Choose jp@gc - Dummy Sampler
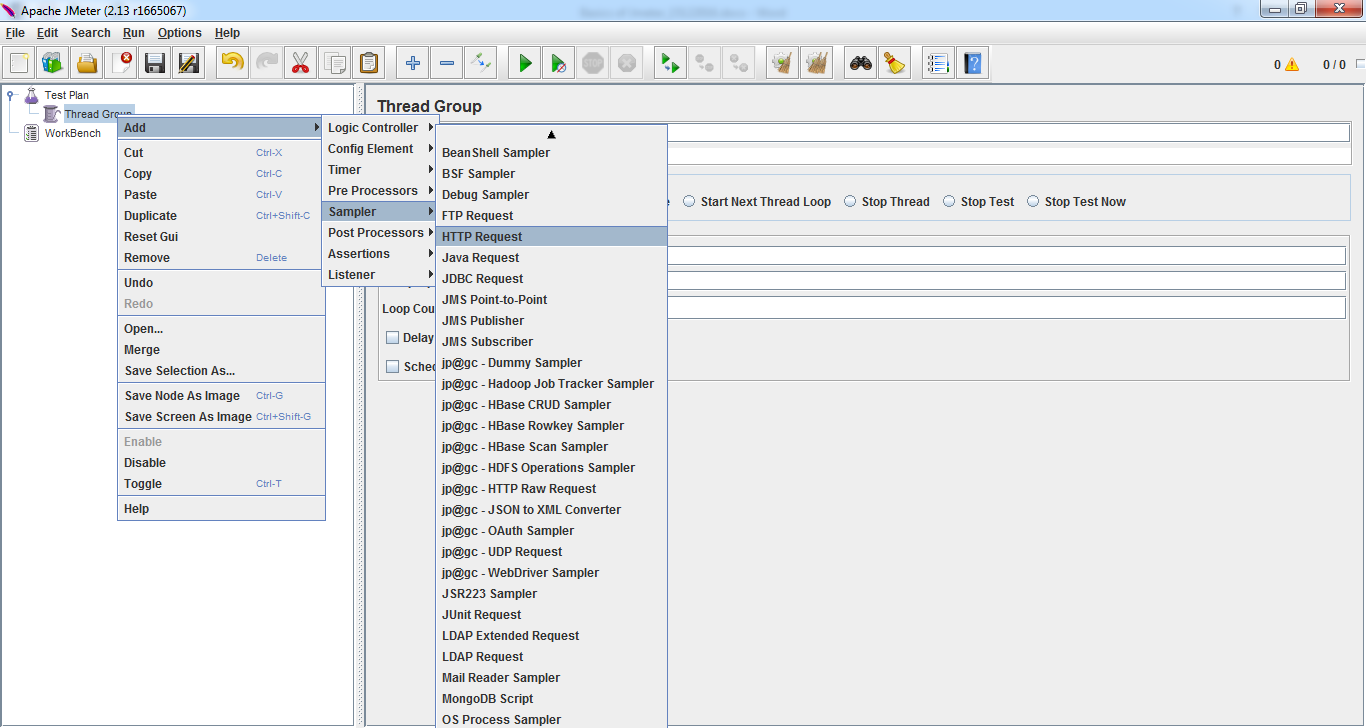 [x=551, y=363]
